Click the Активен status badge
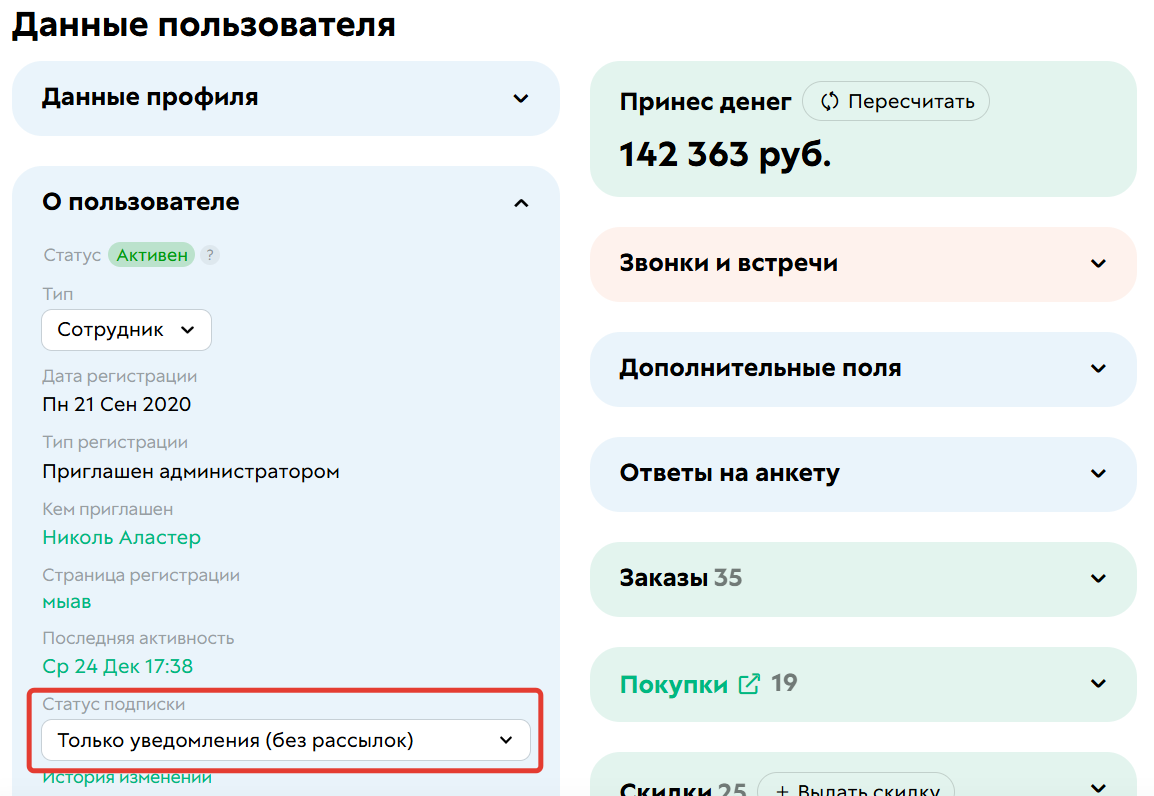1154x796 pixels. [151, 255]
